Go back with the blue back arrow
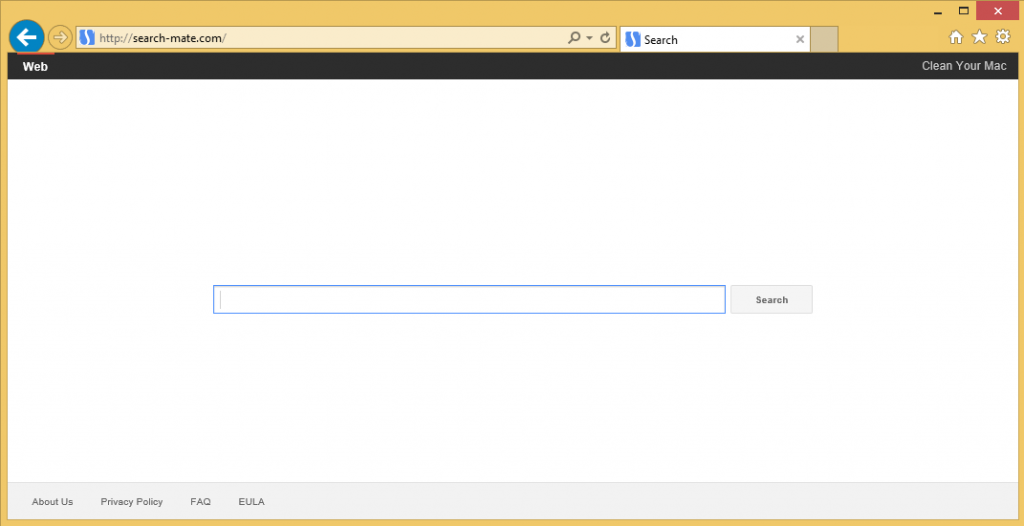 click(x=27, y=37)
